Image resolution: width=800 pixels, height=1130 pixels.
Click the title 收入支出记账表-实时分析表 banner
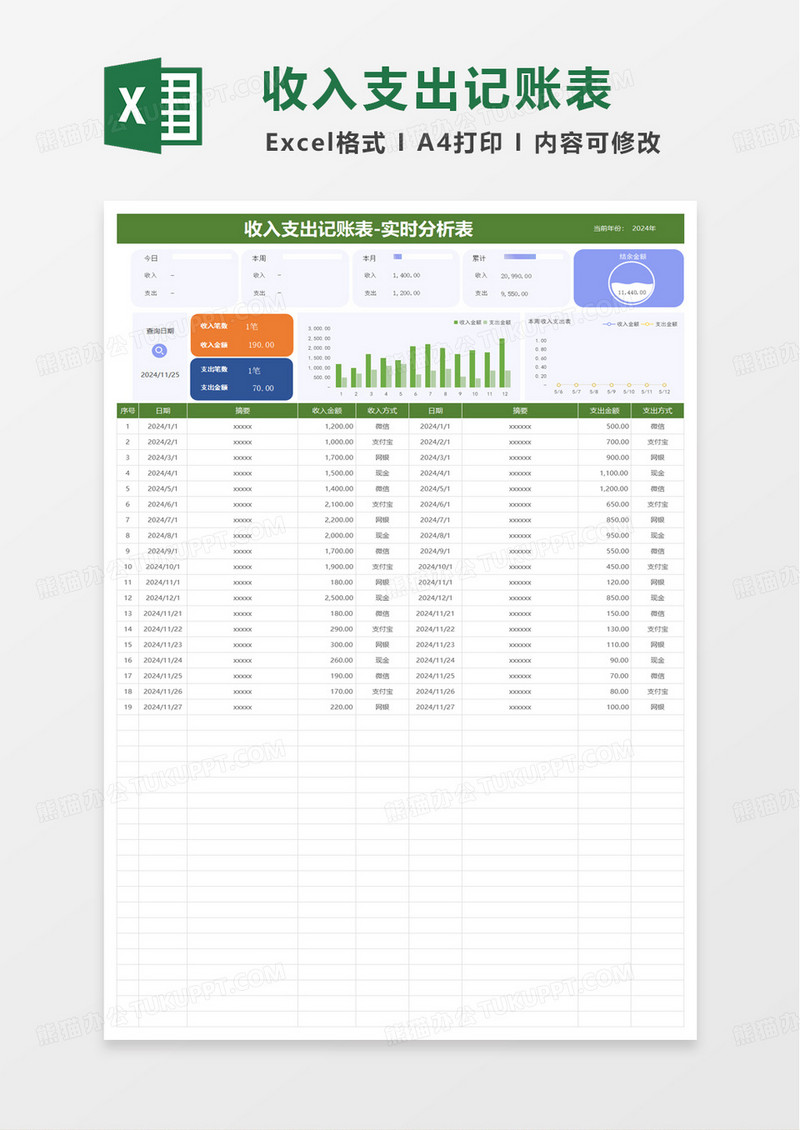point(359,229)
